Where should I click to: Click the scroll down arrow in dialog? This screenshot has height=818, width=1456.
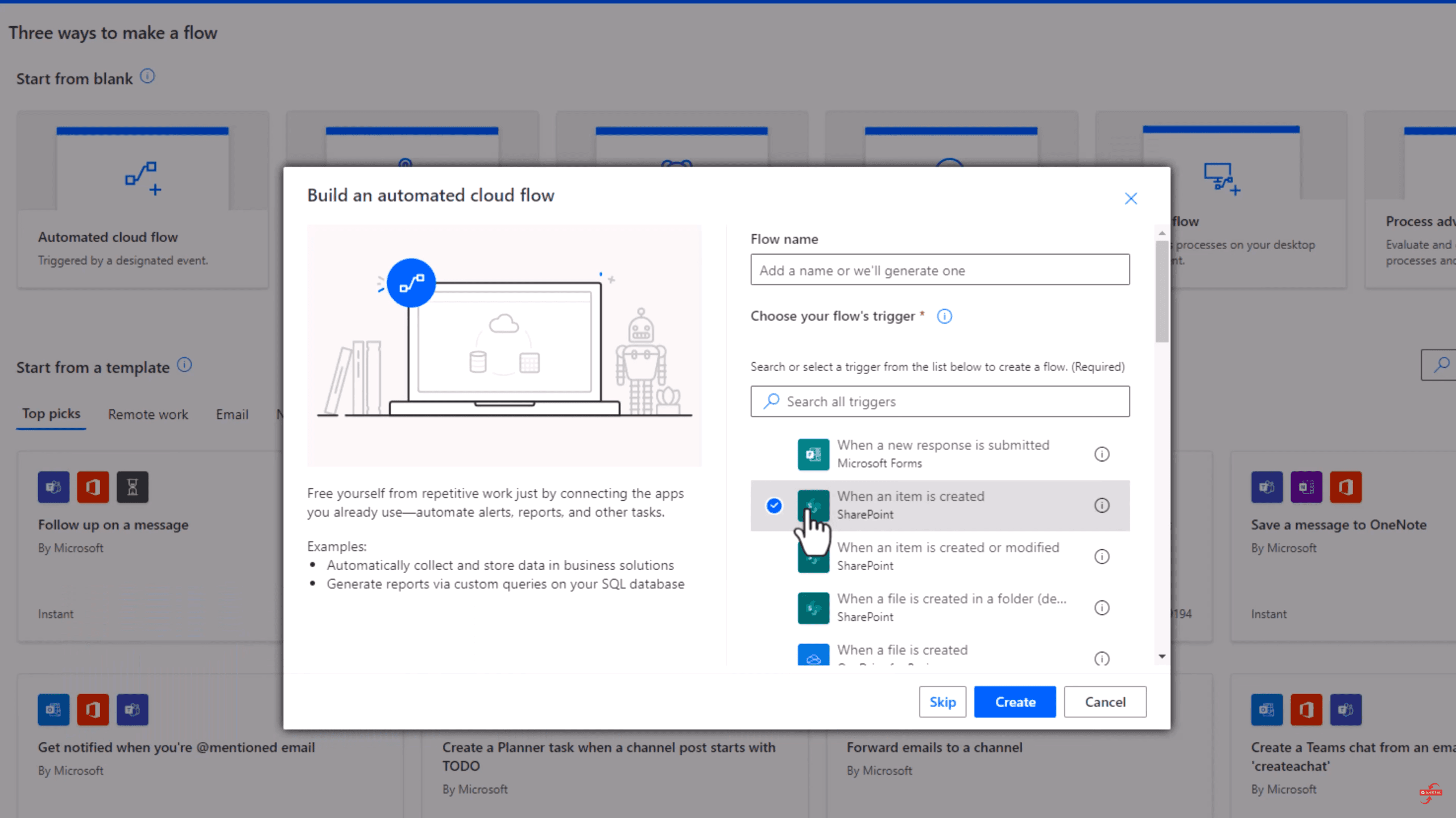pyautogui.click(x=1162, y=656)
